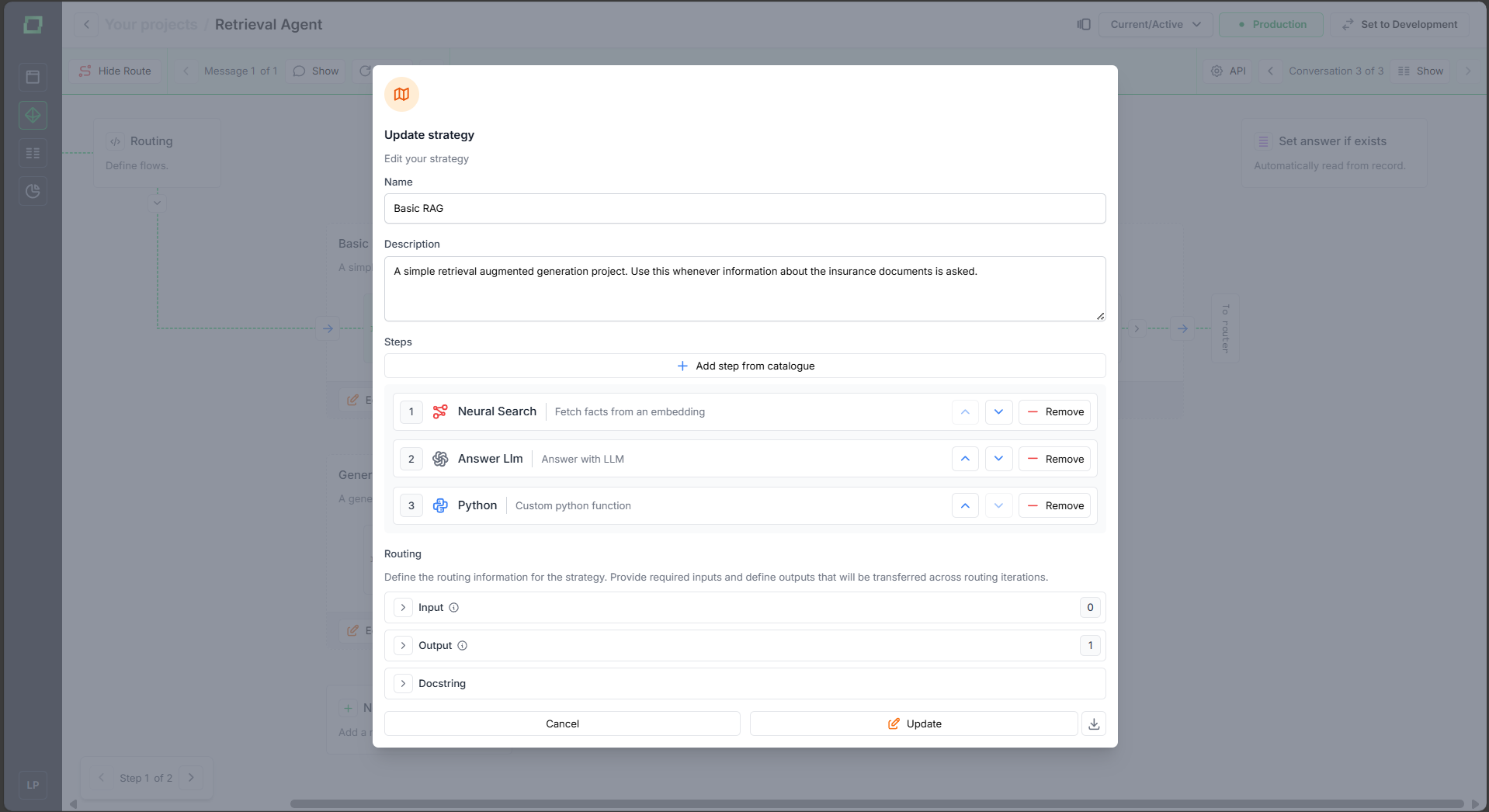Click the Answer Llm OpenAI icon
Image resolution: width=1489 pixels, height=812 pixels.
point(440,459)
